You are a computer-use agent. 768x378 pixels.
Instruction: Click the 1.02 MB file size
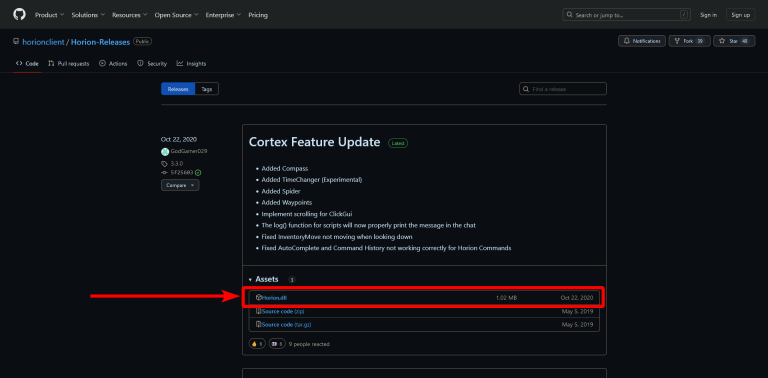coord(506,298)
